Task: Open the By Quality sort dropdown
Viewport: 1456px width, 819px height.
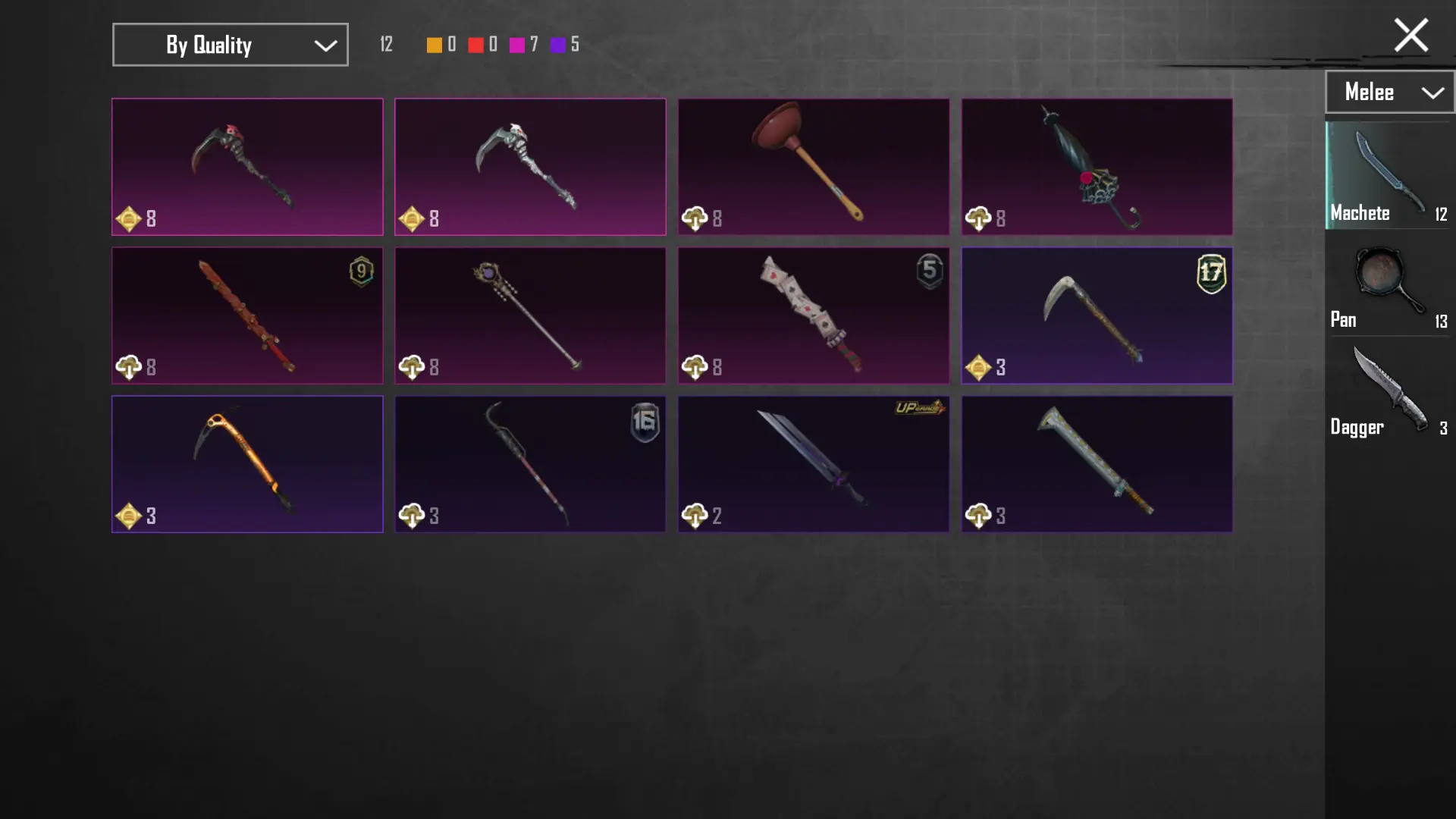Action: (231, 45)
